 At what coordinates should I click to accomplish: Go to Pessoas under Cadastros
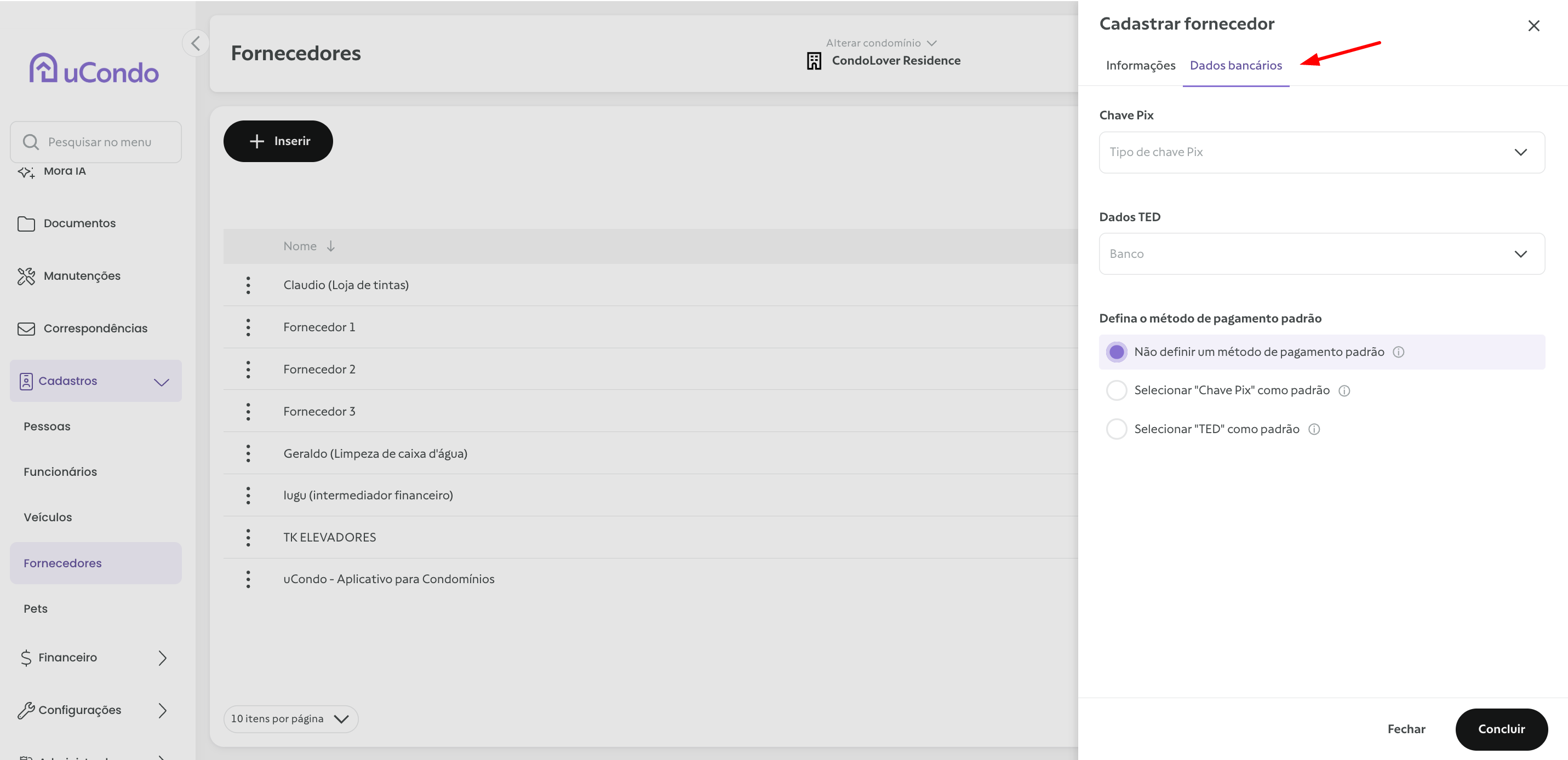(47, 427)
